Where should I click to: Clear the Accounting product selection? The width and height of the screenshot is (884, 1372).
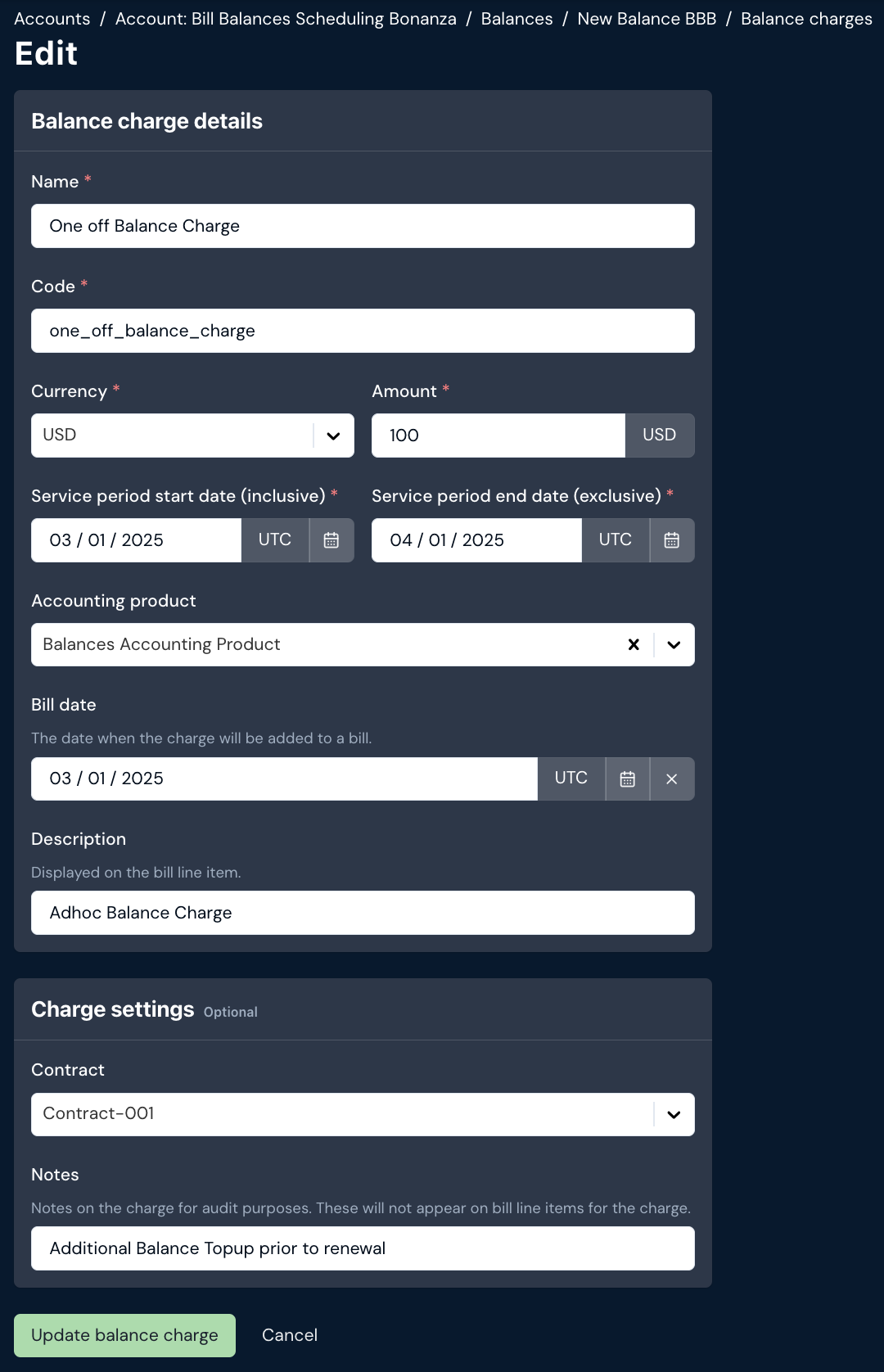634,645
